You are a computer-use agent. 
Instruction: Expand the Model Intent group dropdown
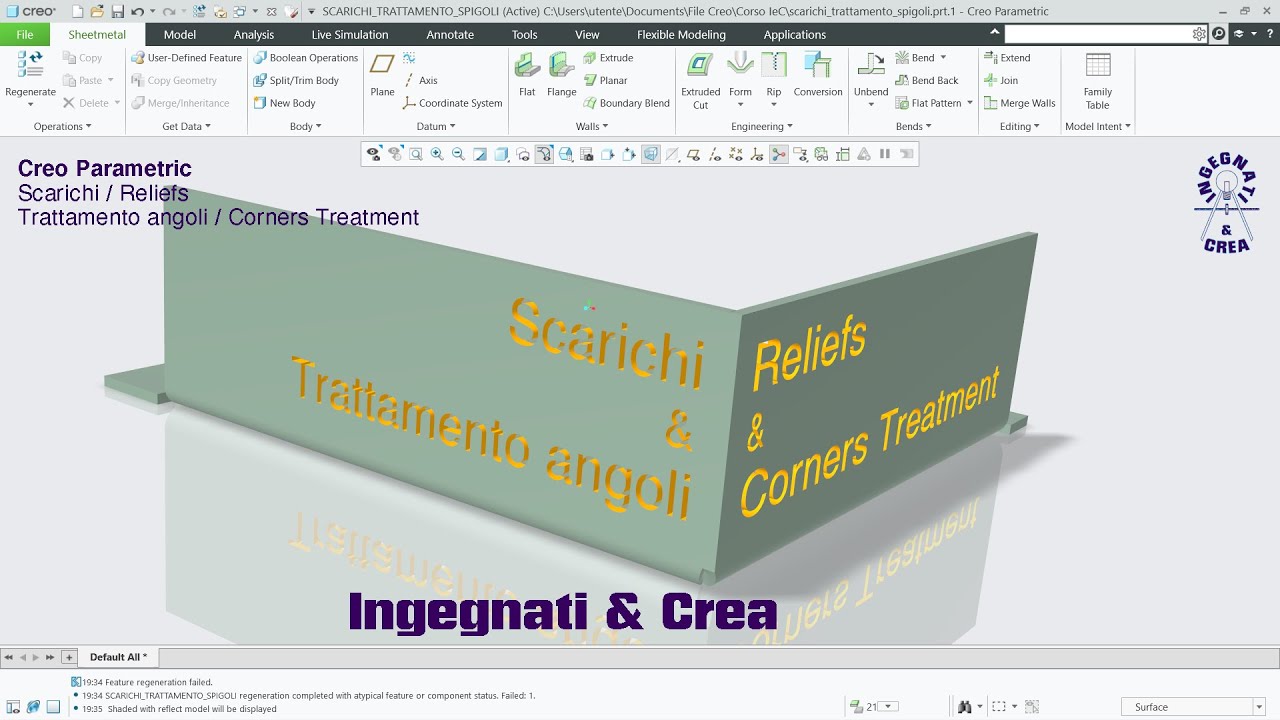click(1098, 126)
